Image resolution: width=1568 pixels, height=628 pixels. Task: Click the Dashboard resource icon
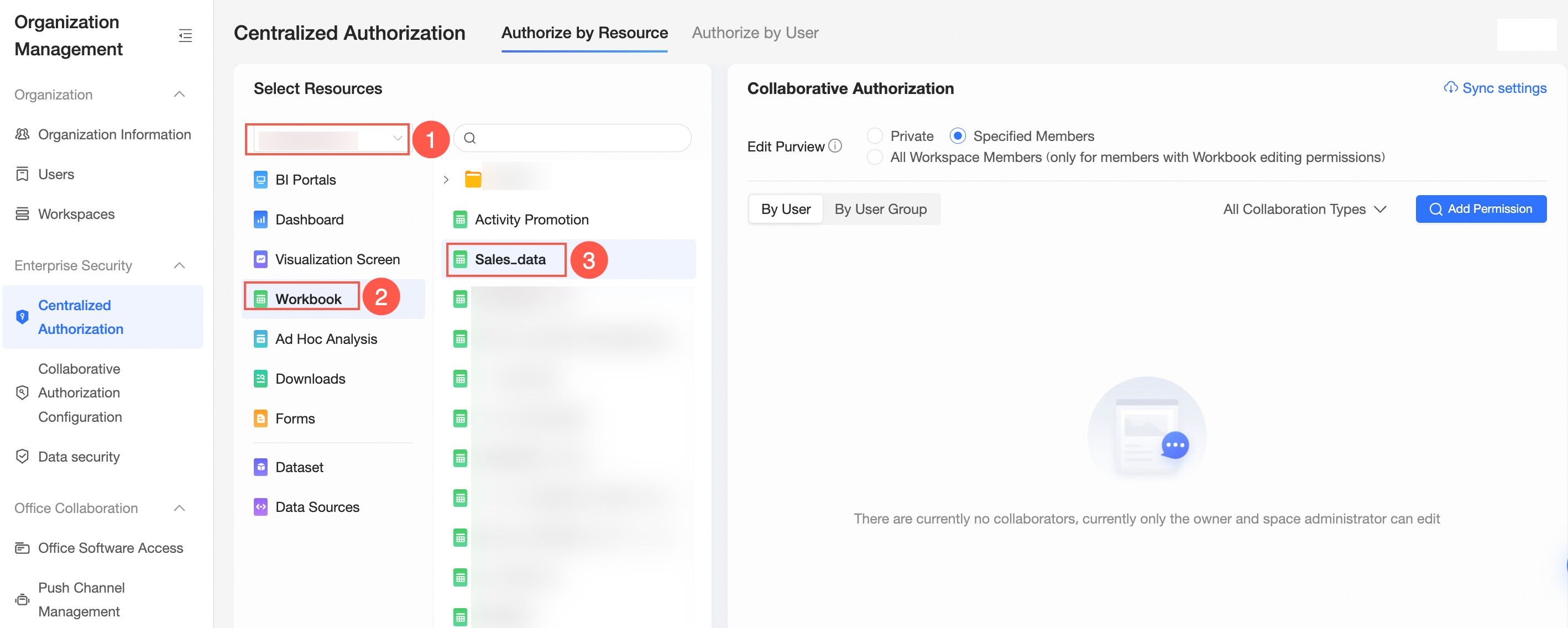click(260, 219)
